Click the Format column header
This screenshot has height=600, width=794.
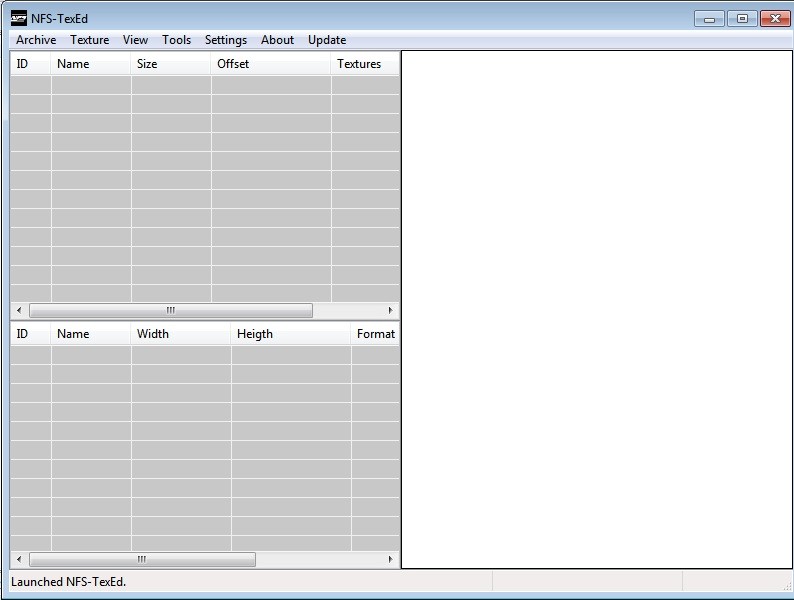click(x=375, y=334)
